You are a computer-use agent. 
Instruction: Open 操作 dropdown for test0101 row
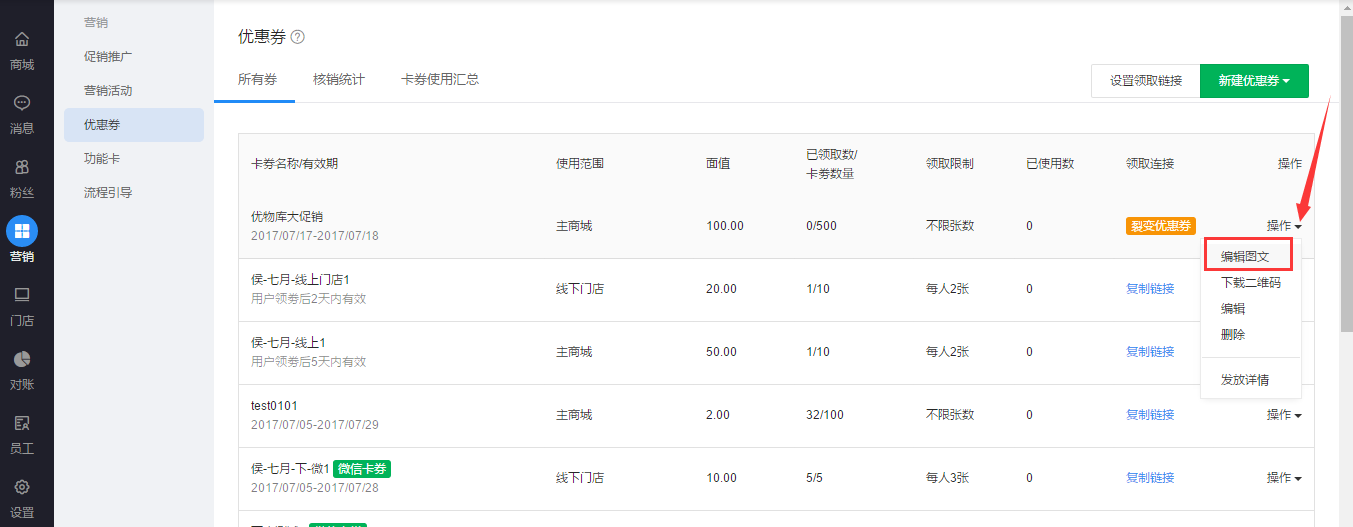pyautogui.click(x=1284, y=415)
